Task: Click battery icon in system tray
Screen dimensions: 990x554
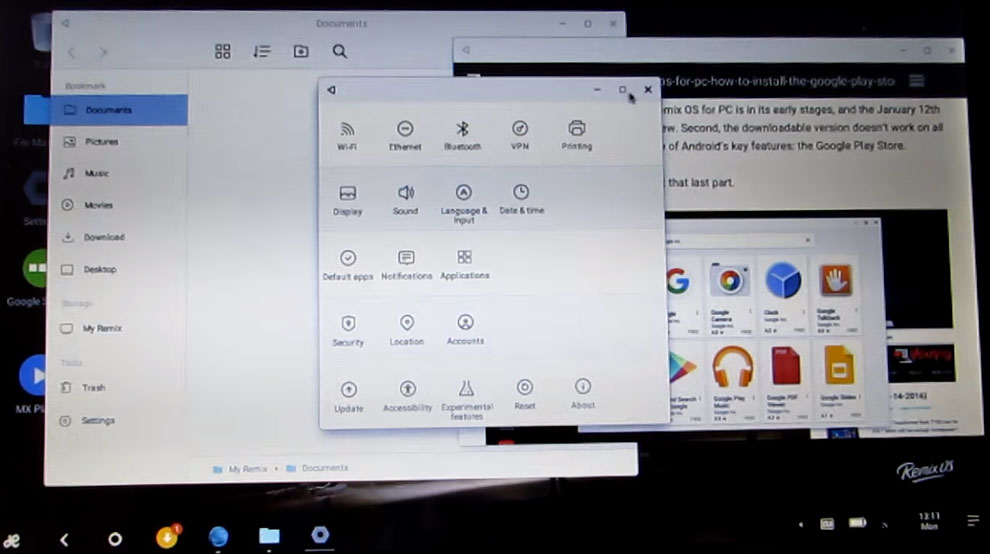Action: (x=857, y=522)
